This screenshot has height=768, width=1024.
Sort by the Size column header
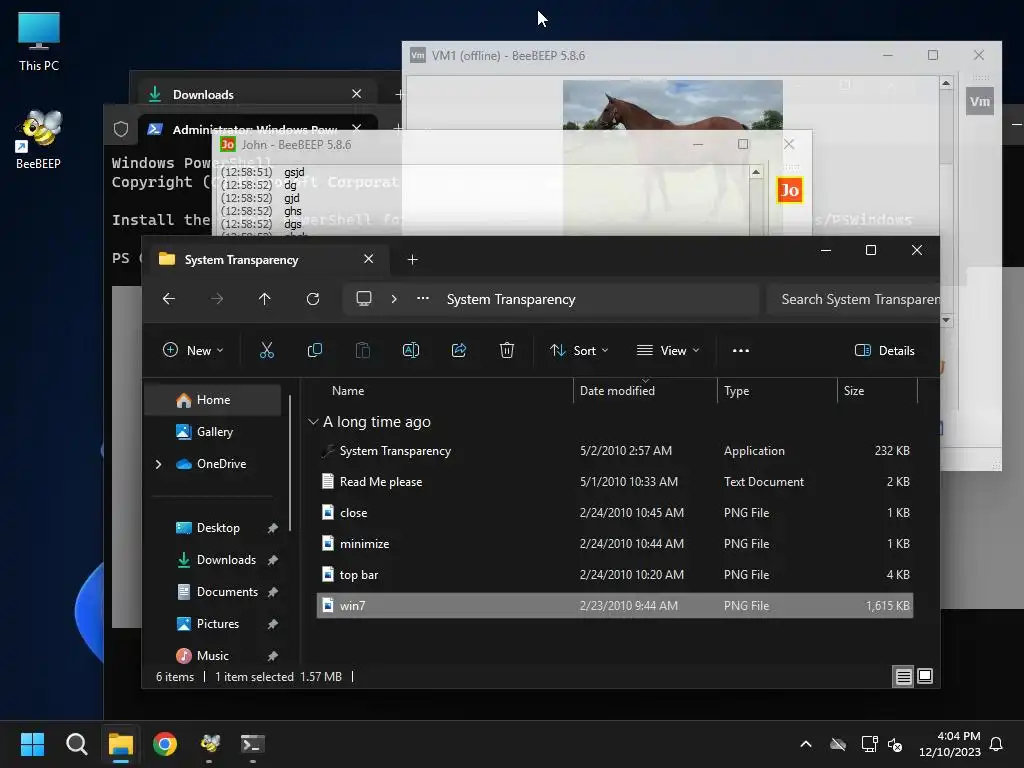[877, 391]
